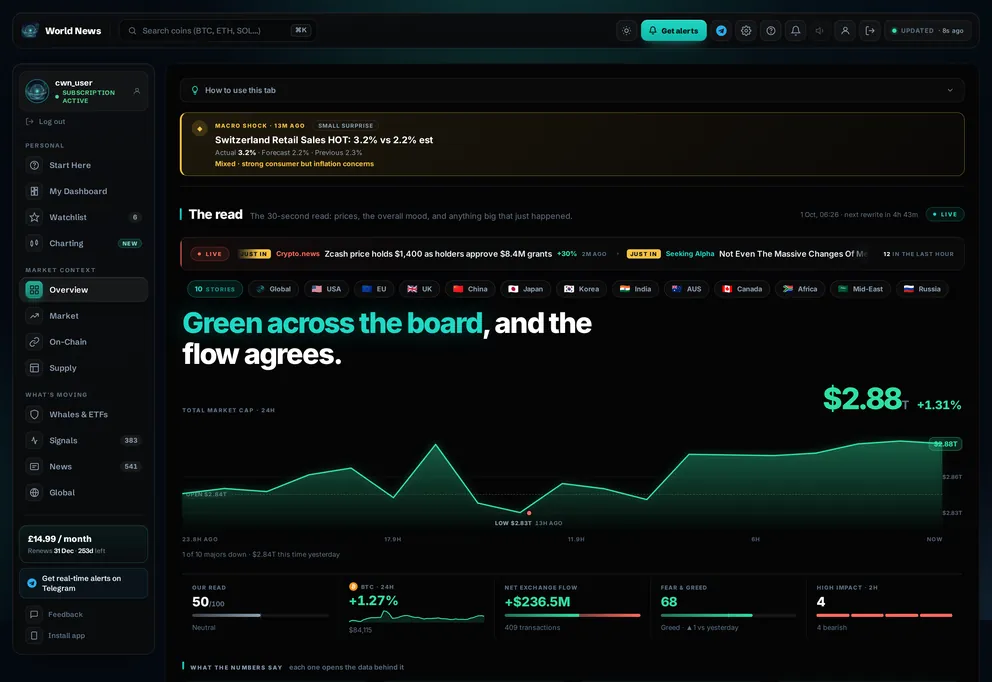Click the red LIVE ticker badge
Image resolution: width=992 pixels, height=682 pixels.
click(209, 254)
